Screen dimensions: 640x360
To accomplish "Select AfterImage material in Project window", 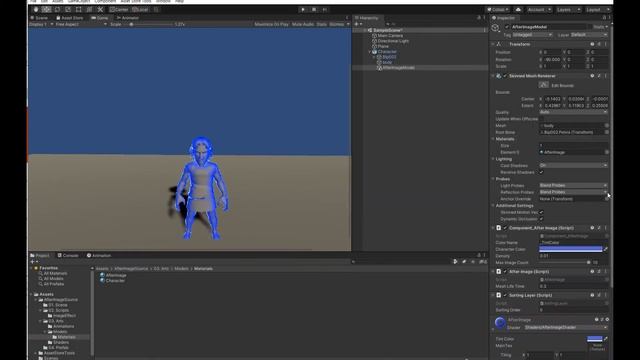I will tap(113, 276).
